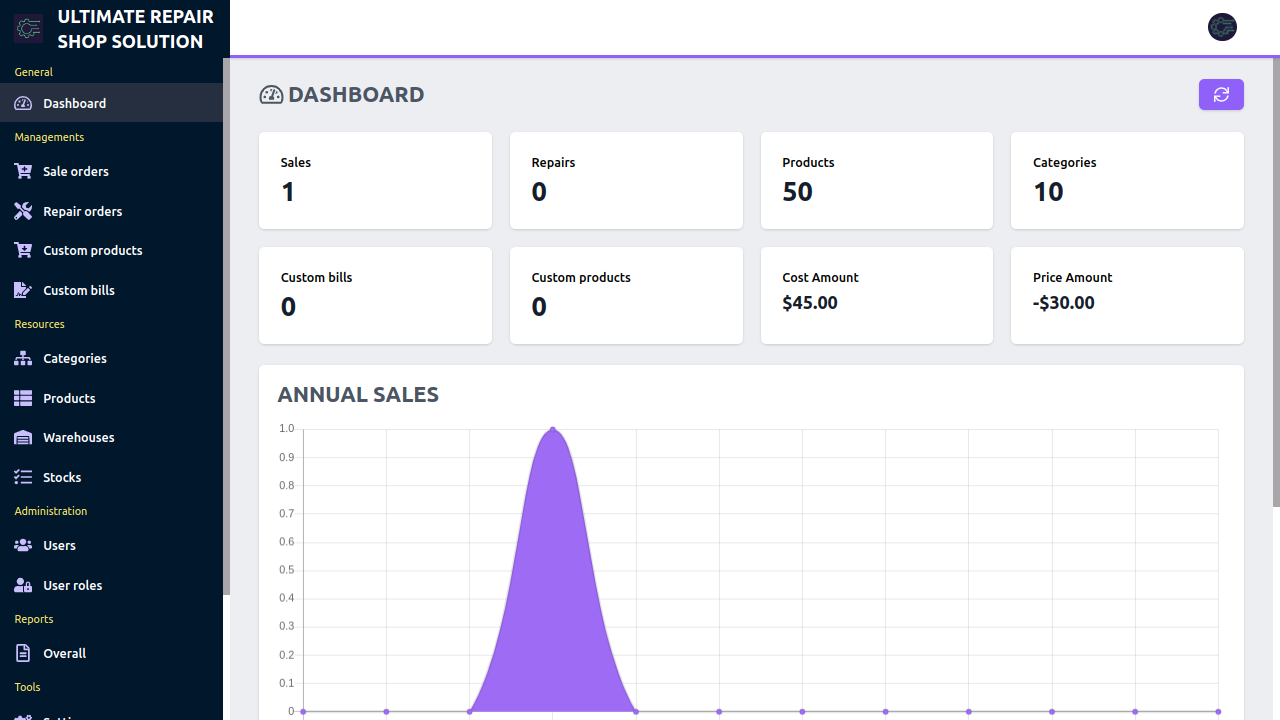
Task: Navigate to Overall in the Reports section
Action: click(63, 653)
